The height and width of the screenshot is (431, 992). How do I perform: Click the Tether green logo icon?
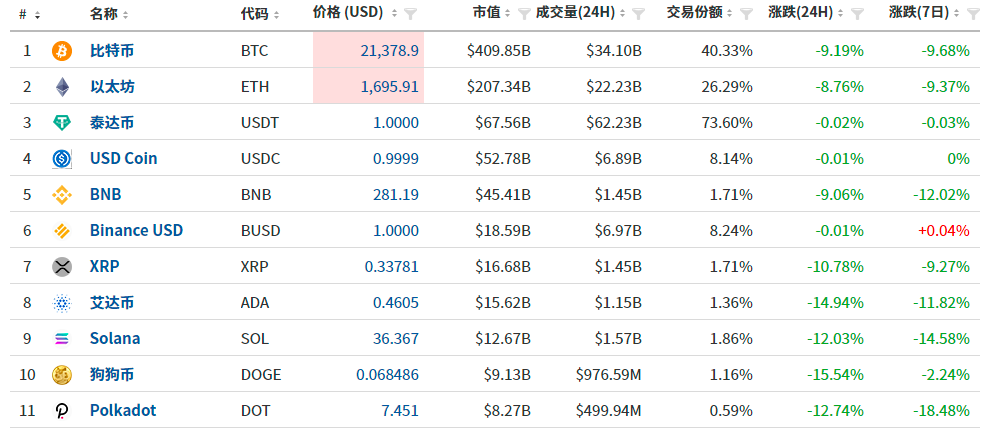click(62, 123)
